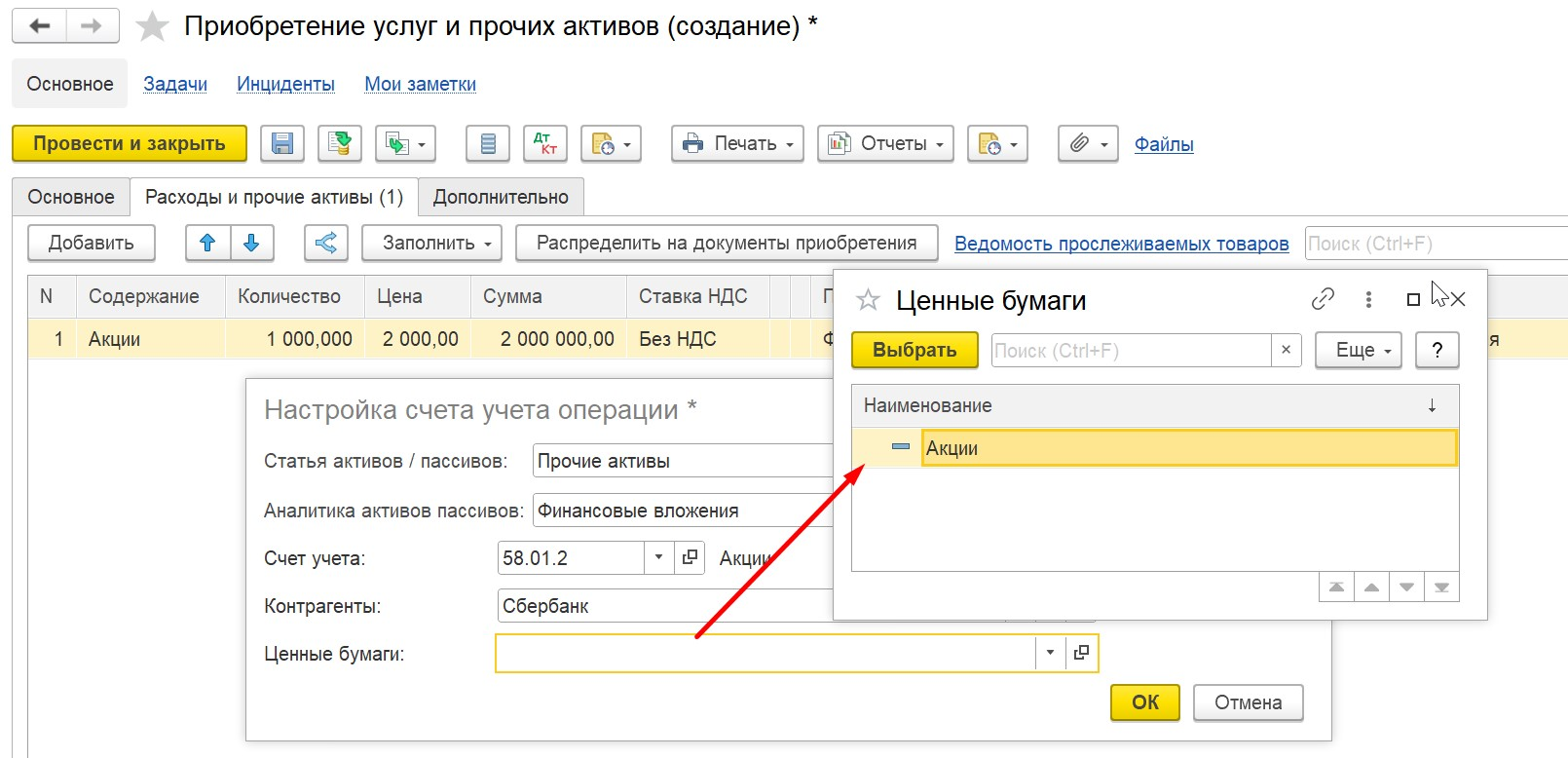
Task: Move row down with blue down arrow
Action: coord(251,243)
